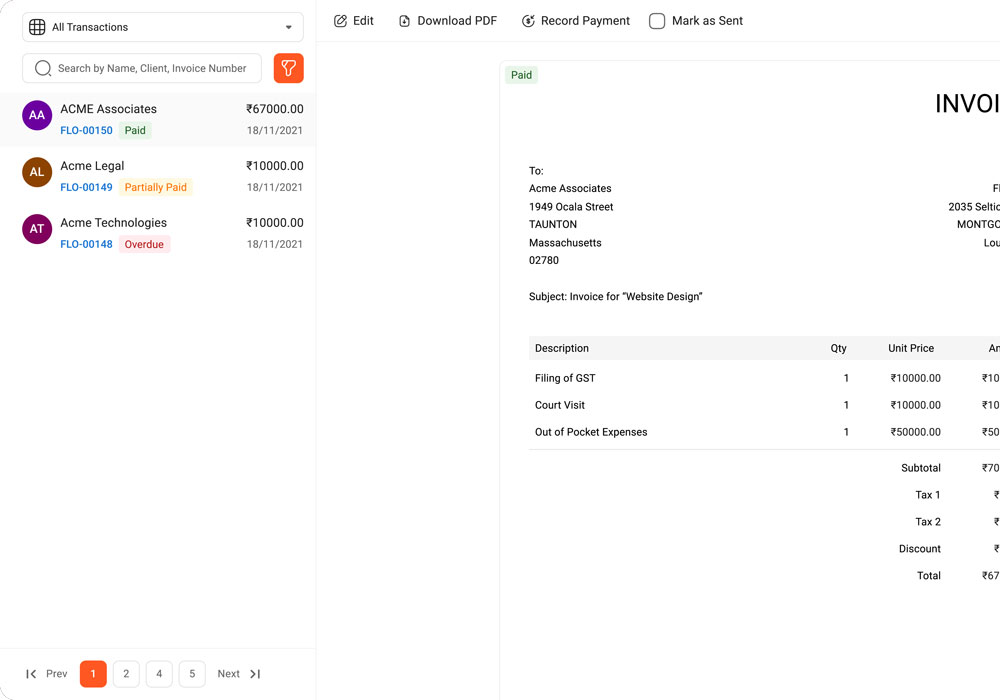Go to page 2
Viewport: 1000px width, 700px height.
point(126,674)
